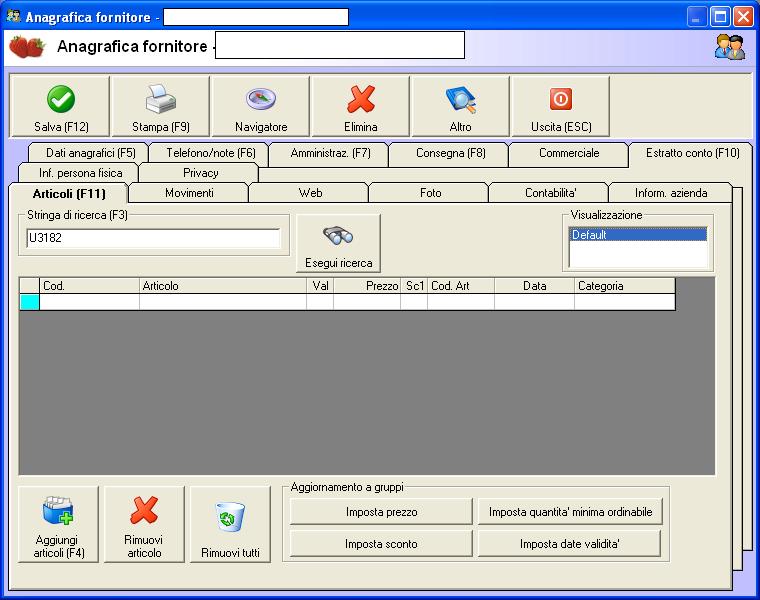Screen dimensions: 760x600
Task: Click Aggiungi articoli (F4) folder icon
Action: [x=58, y=510]
